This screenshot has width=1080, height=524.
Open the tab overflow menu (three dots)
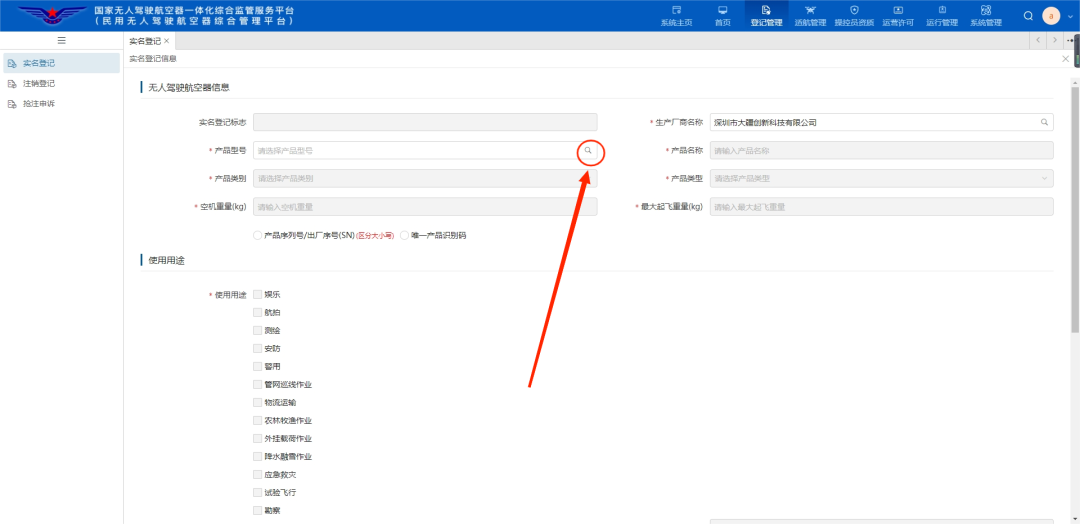(1071, 40)
